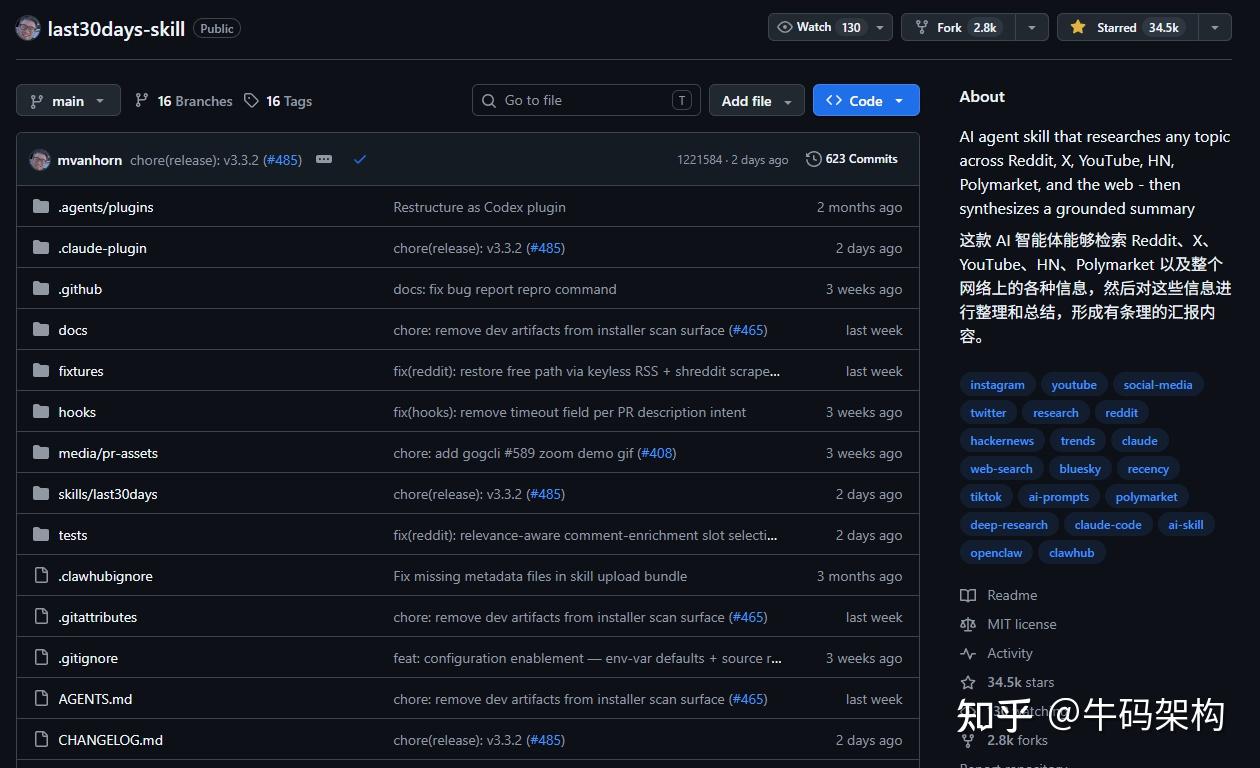Click the Fork 2.8k button
This screenshot has height=768, width=1260.
[957, 27]
